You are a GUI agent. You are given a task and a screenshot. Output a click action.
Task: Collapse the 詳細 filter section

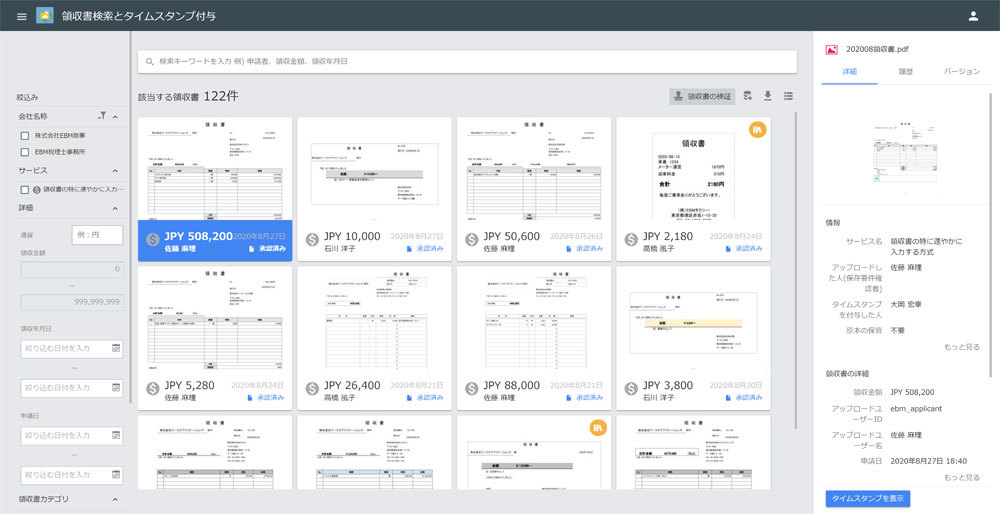click(x=115, y=208)
